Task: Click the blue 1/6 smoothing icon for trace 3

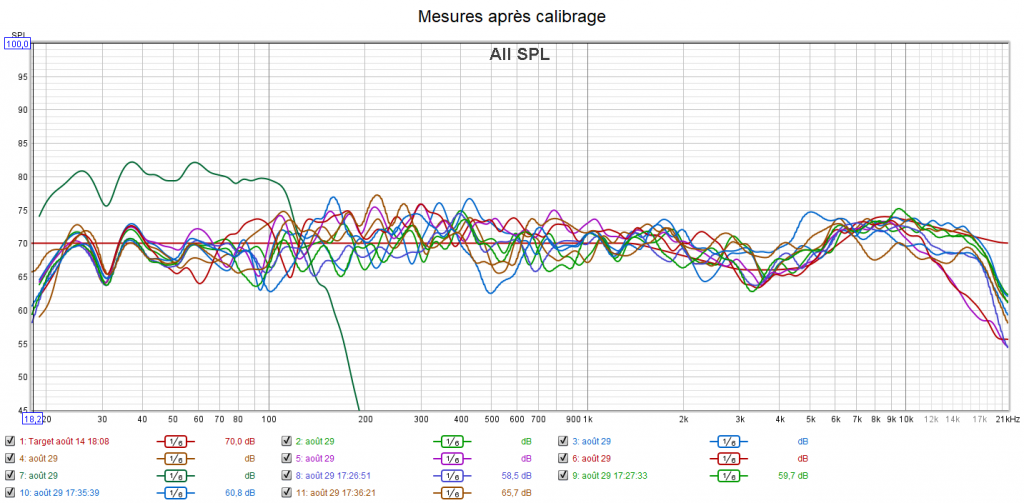Action: coord(728,441)
